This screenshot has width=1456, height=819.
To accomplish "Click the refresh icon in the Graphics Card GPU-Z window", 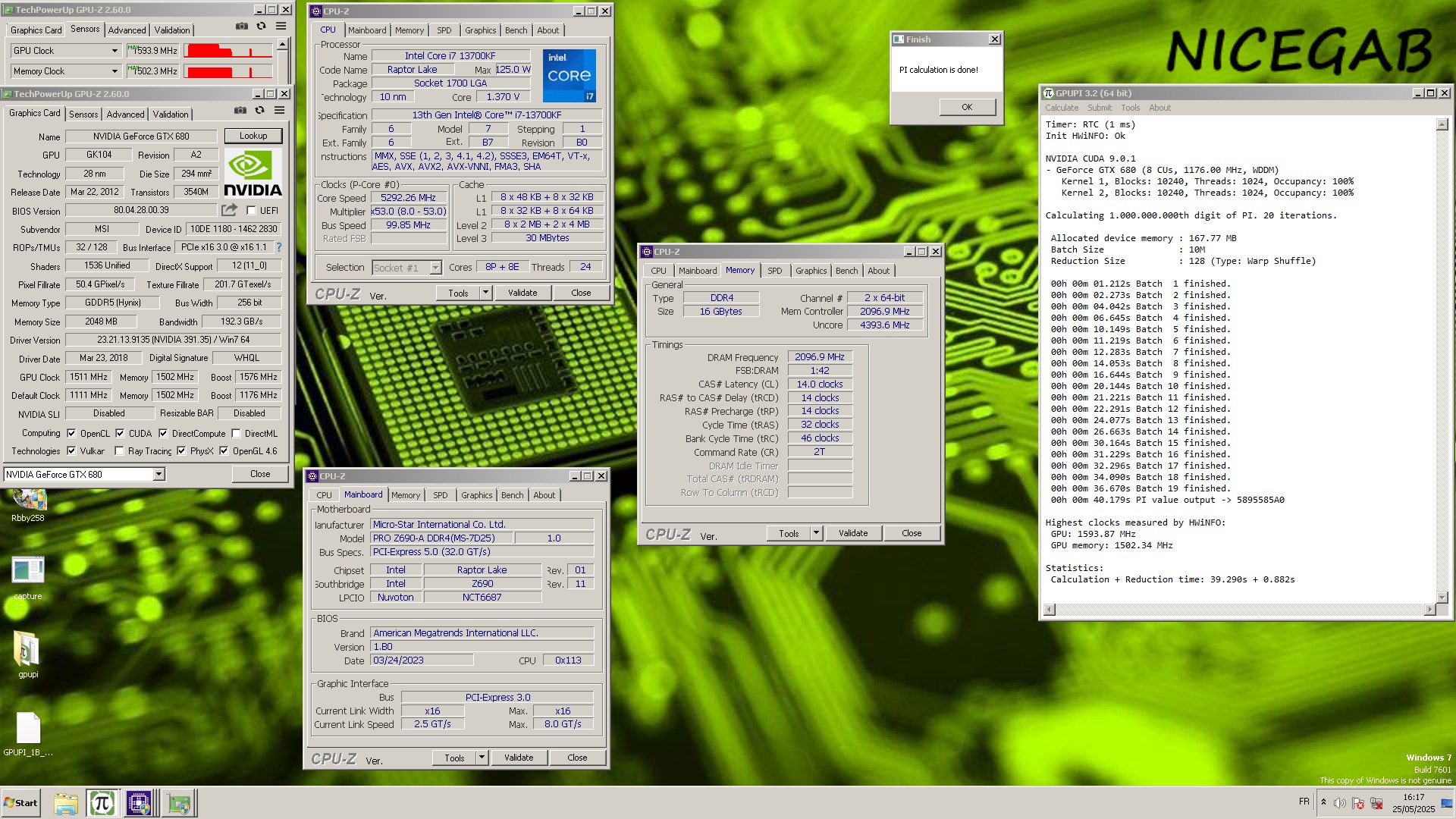I will (260, 111).
